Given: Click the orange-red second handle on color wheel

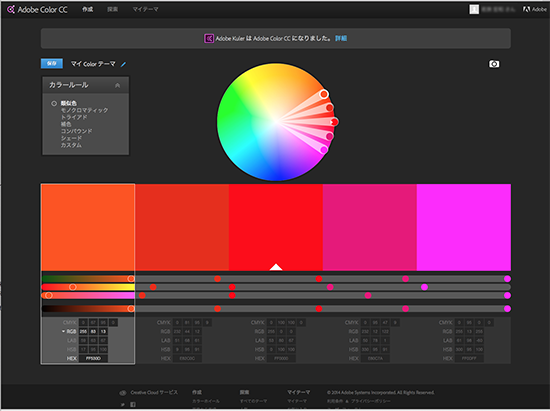Looking at the screenshot, I should (329, 107).
